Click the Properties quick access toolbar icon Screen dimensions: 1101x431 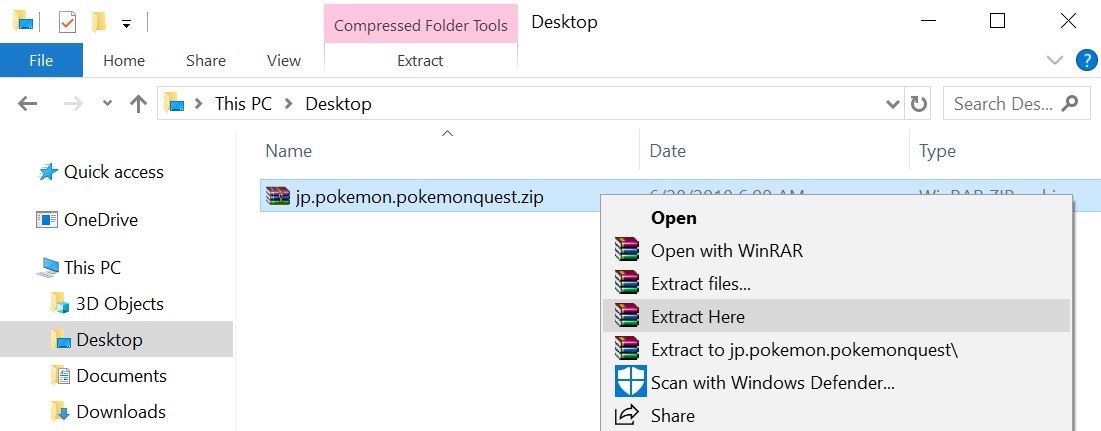(67, 22)
